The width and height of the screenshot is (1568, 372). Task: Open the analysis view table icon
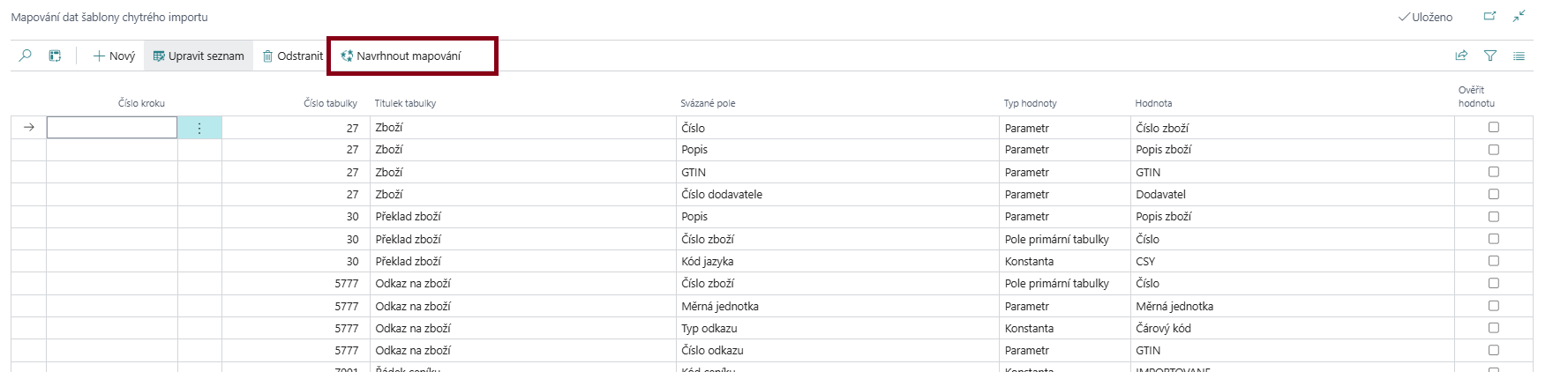coord(55,56)
